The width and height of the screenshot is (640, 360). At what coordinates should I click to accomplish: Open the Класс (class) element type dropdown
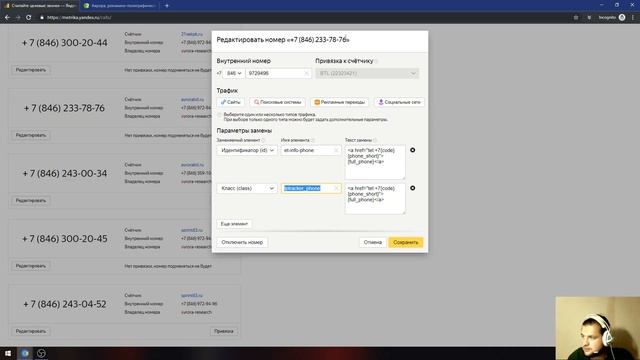click(x=247, y=188)
